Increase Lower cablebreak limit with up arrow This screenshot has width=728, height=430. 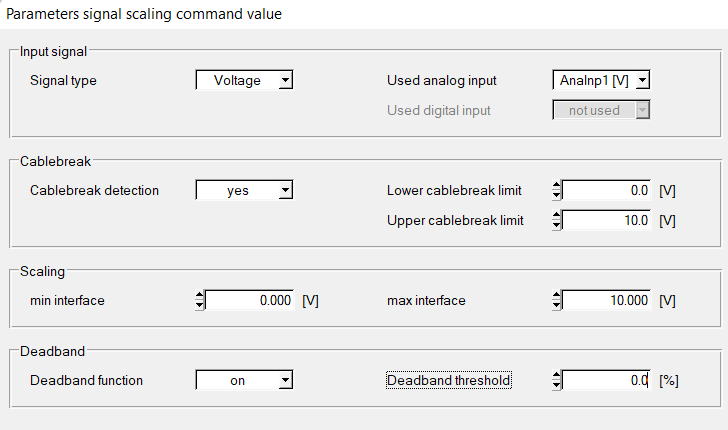[557, 185]
